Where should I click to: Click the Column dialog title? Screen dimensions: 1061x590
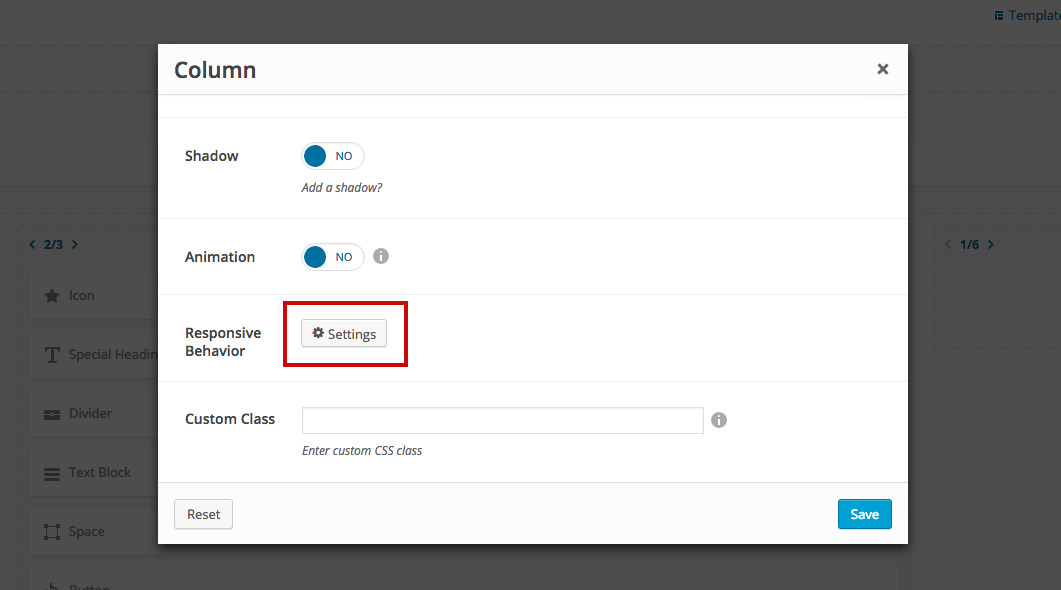tap(215, 70)
